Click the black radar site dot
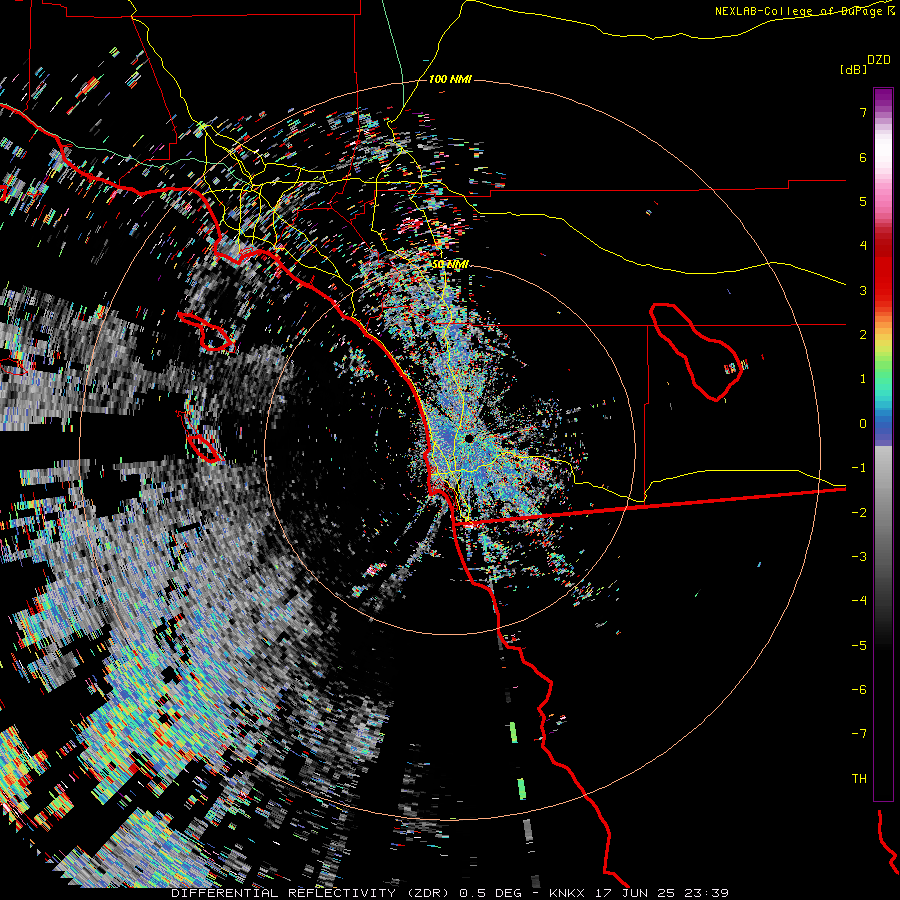 tap(469, 439)
